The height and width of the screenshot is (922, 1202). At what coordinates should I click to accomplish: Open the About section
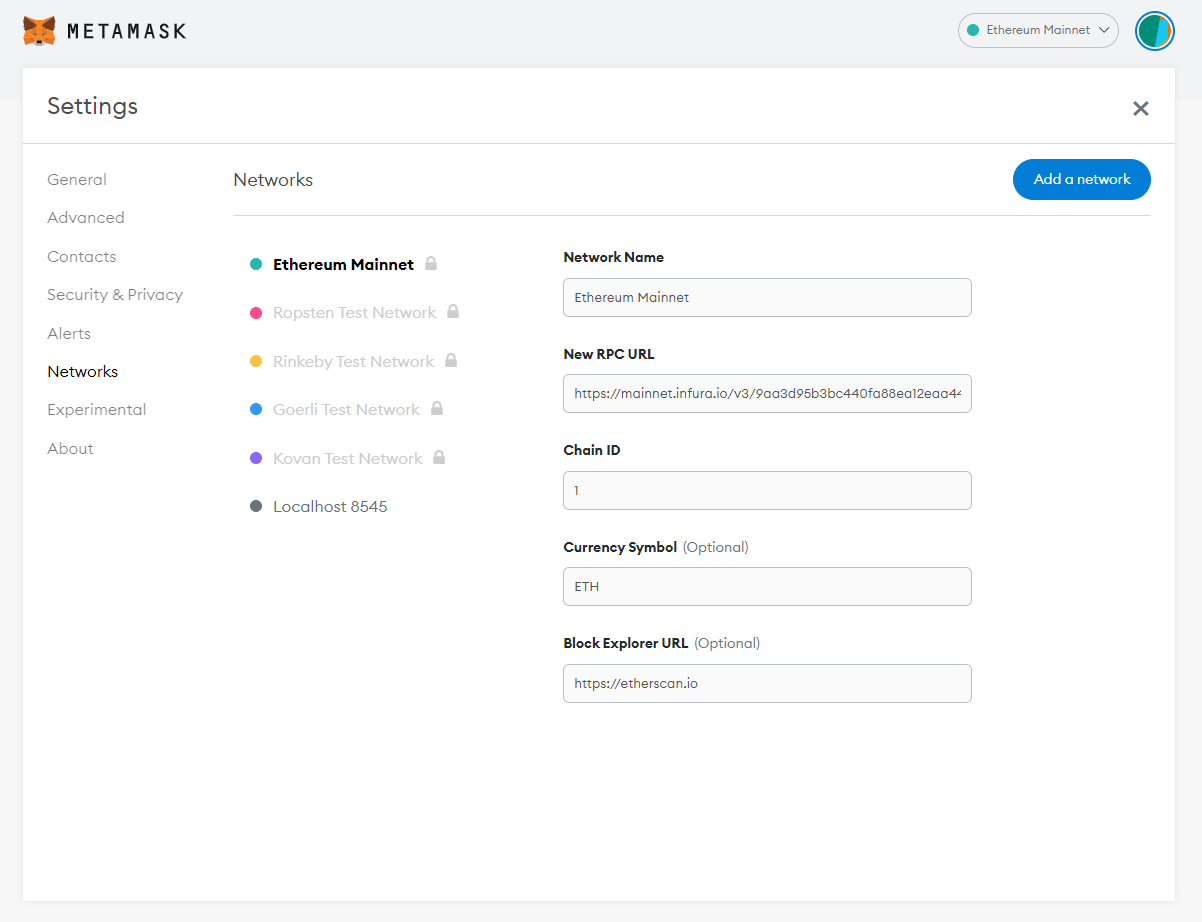(x=70, y=448)
